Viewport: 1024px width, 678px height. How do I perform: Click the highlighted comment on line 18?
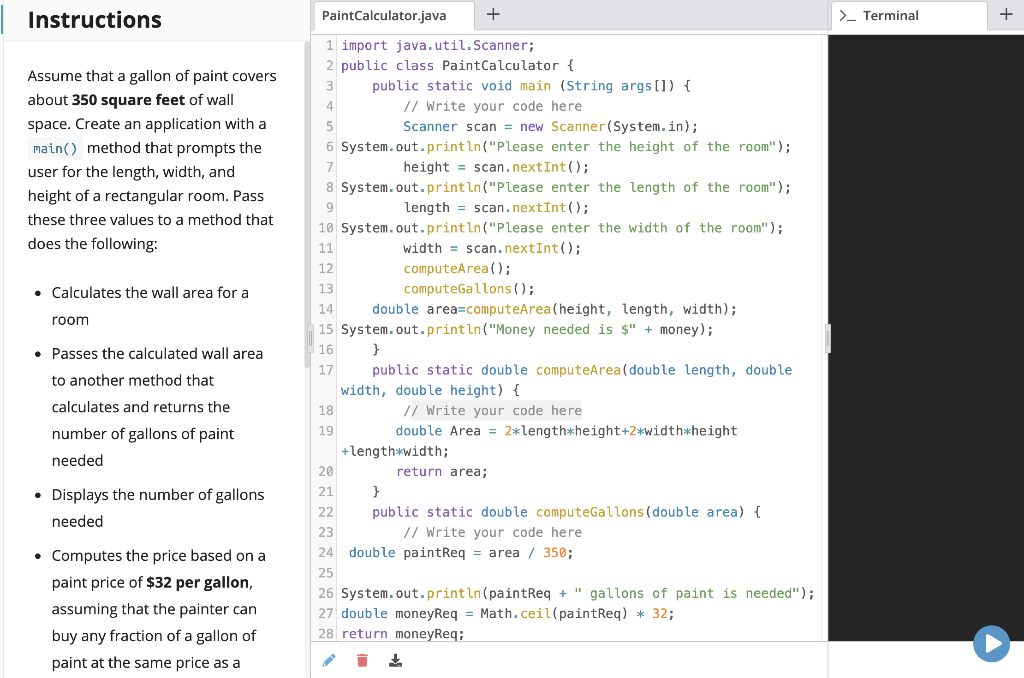click(492, 410)
